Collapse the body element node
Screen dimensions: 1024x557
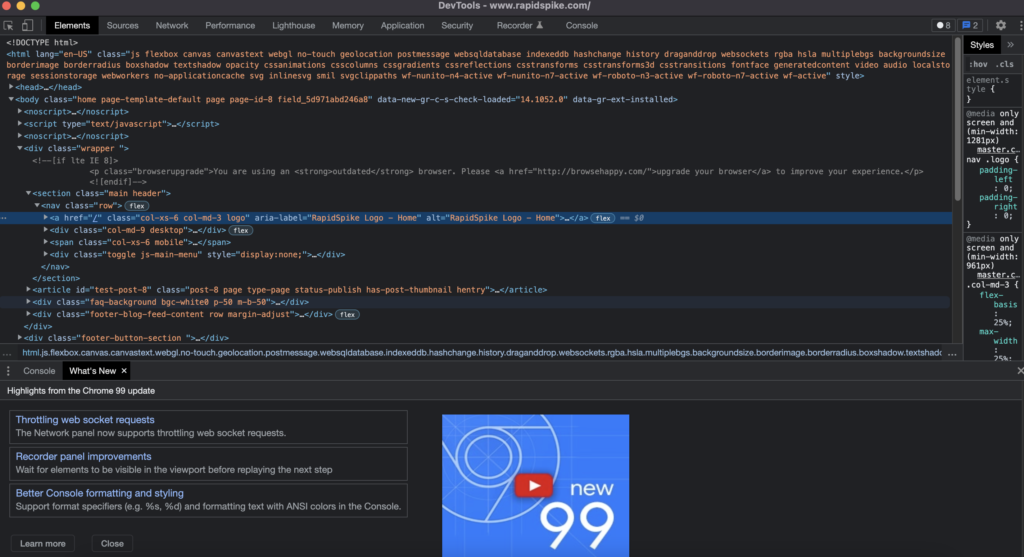click(11, 99)
